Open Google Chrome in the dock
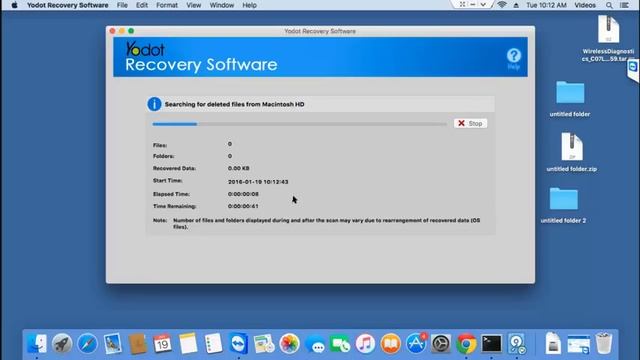The height and width of the screenshot is (360, 640). coord(467,343)
